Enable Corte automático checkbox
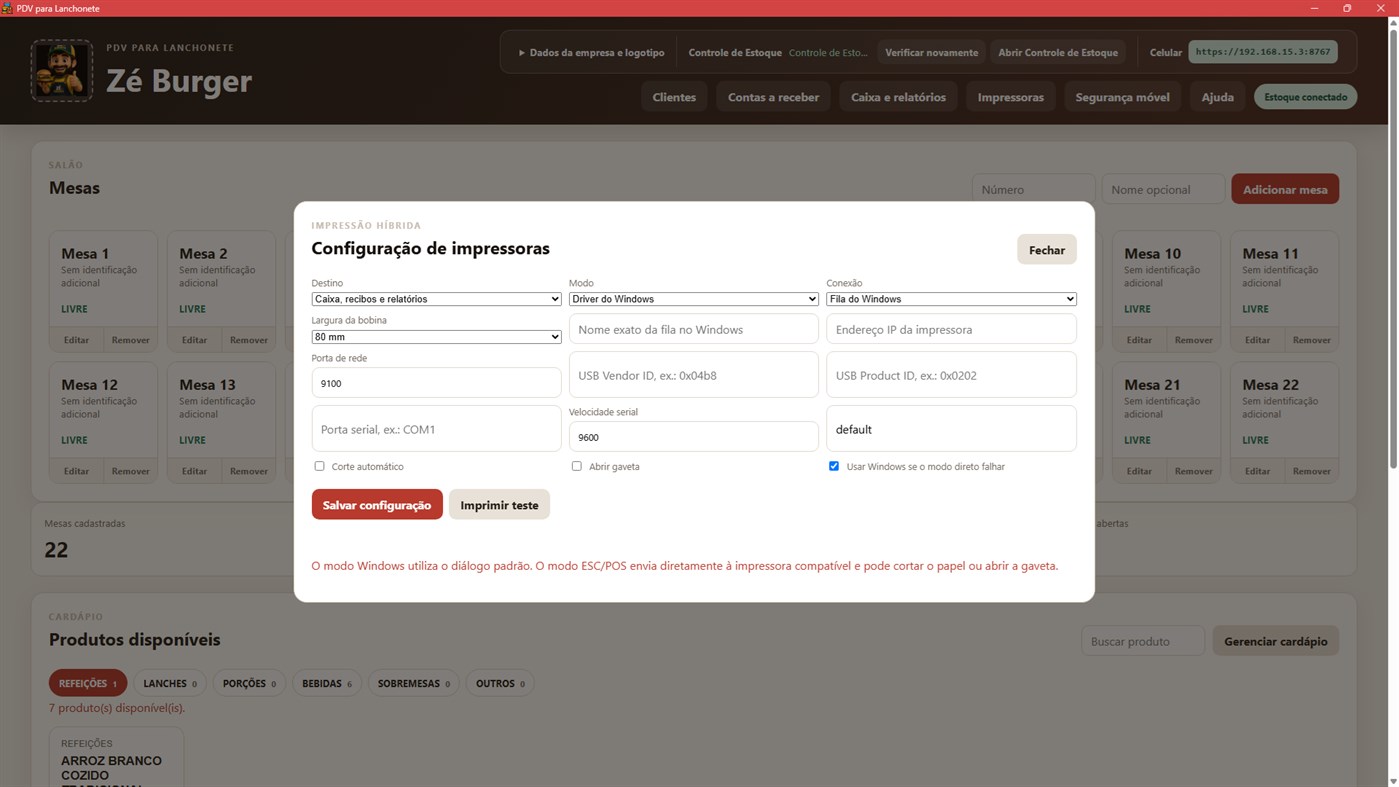The height and width of the screenshot is (787, 1399). (x=320, y=466)
